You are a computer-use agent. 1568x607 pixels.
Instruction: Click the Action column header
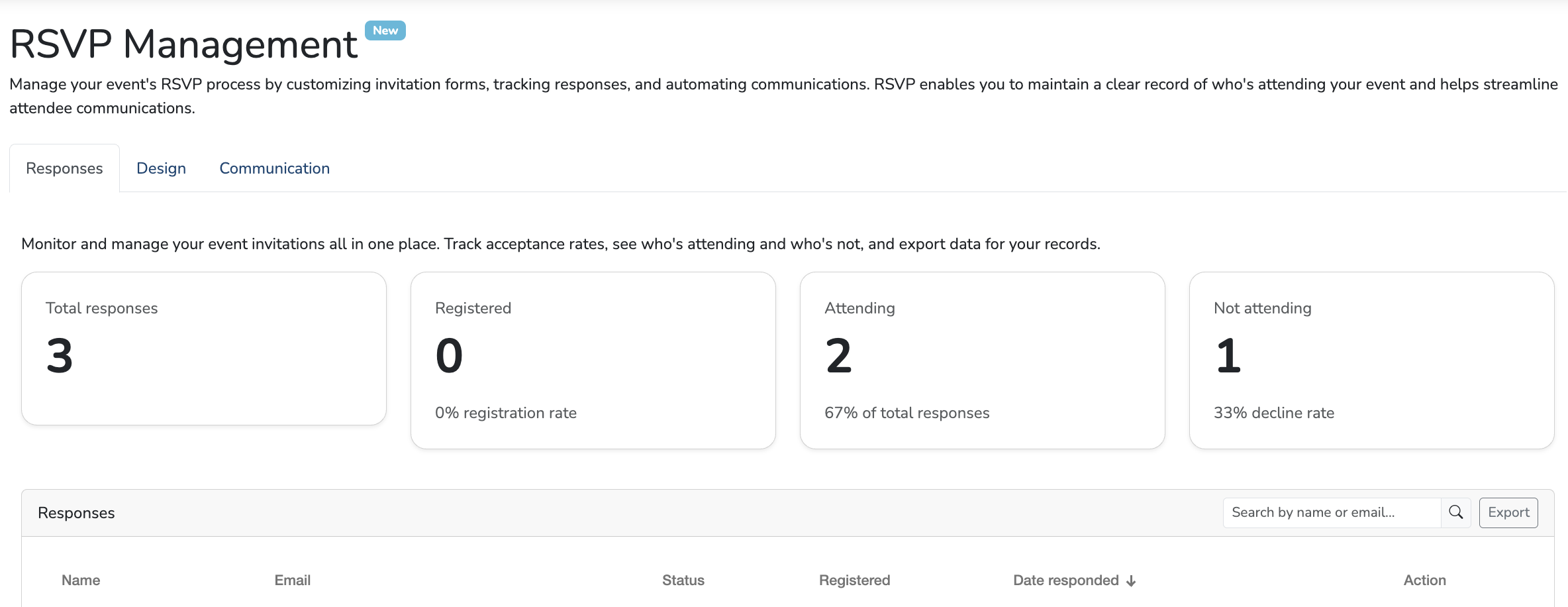(x=1424, y=580)
